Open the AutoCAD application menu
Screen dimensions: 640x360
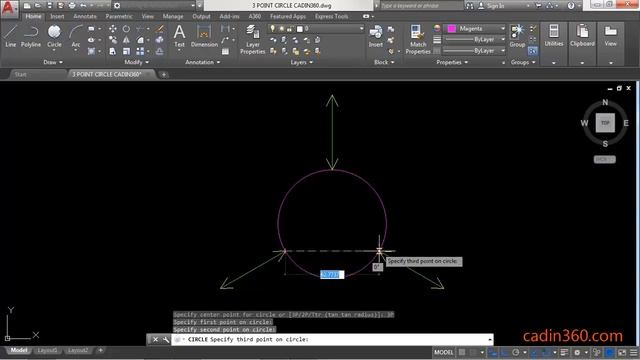click(x=9, y=9)
